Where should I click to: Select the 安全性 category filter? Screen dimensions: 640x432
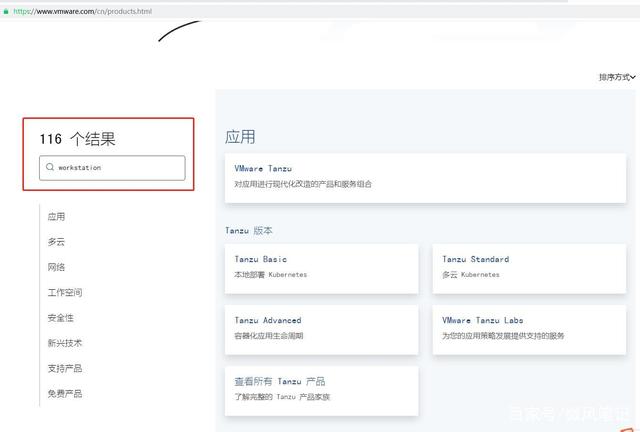pos(61,318)
